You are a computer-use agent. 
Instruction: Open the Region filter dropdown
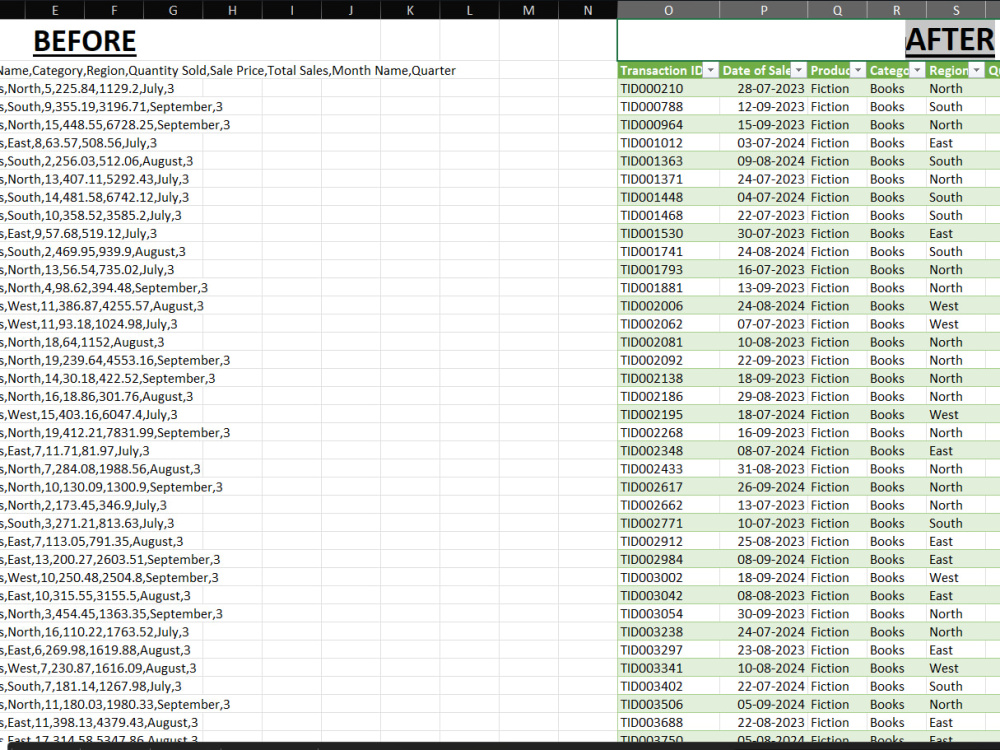tap(976, 71)
